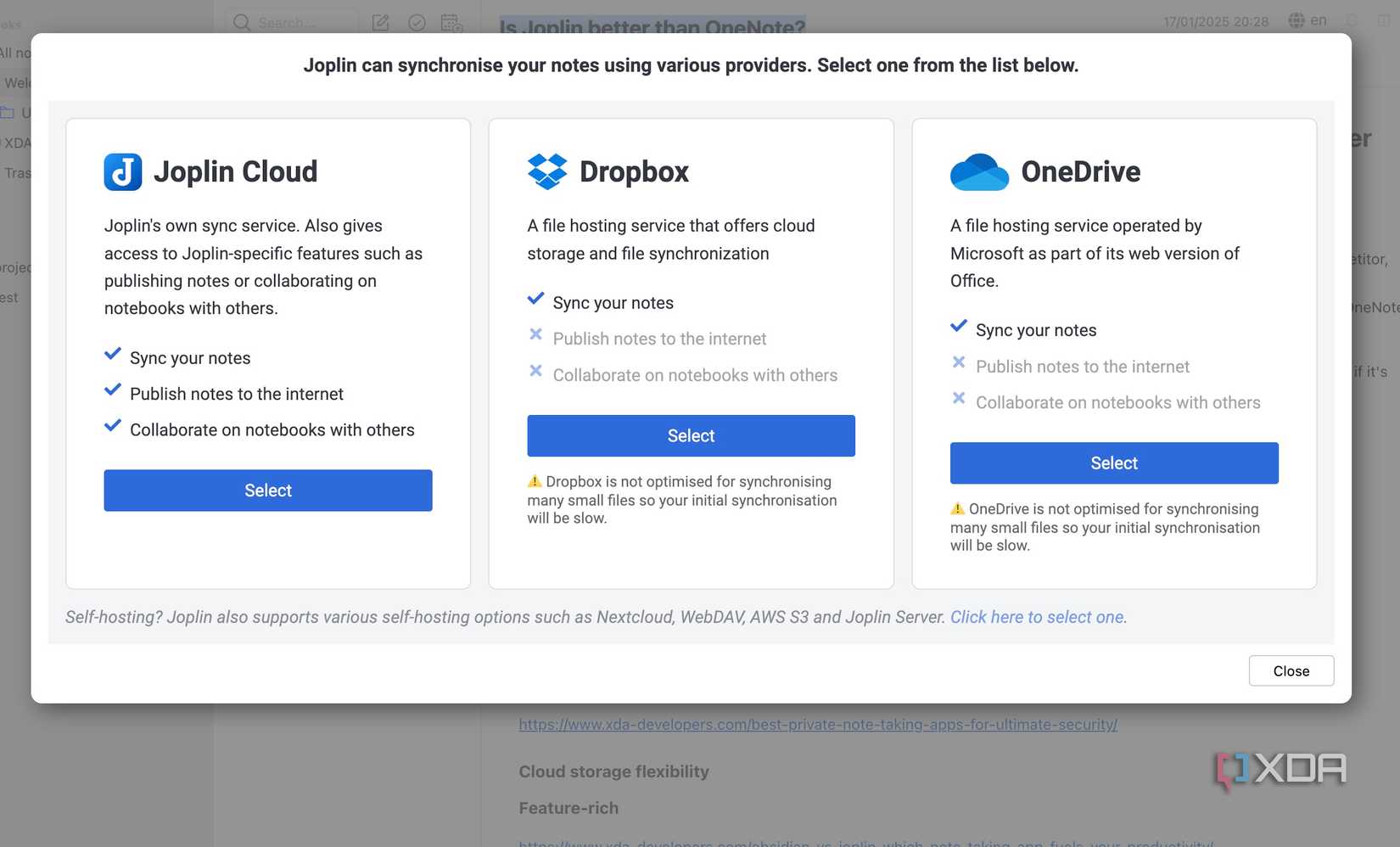Open the 'en' language selector
Screen dimensions: 1400x847
[1319, 20]
